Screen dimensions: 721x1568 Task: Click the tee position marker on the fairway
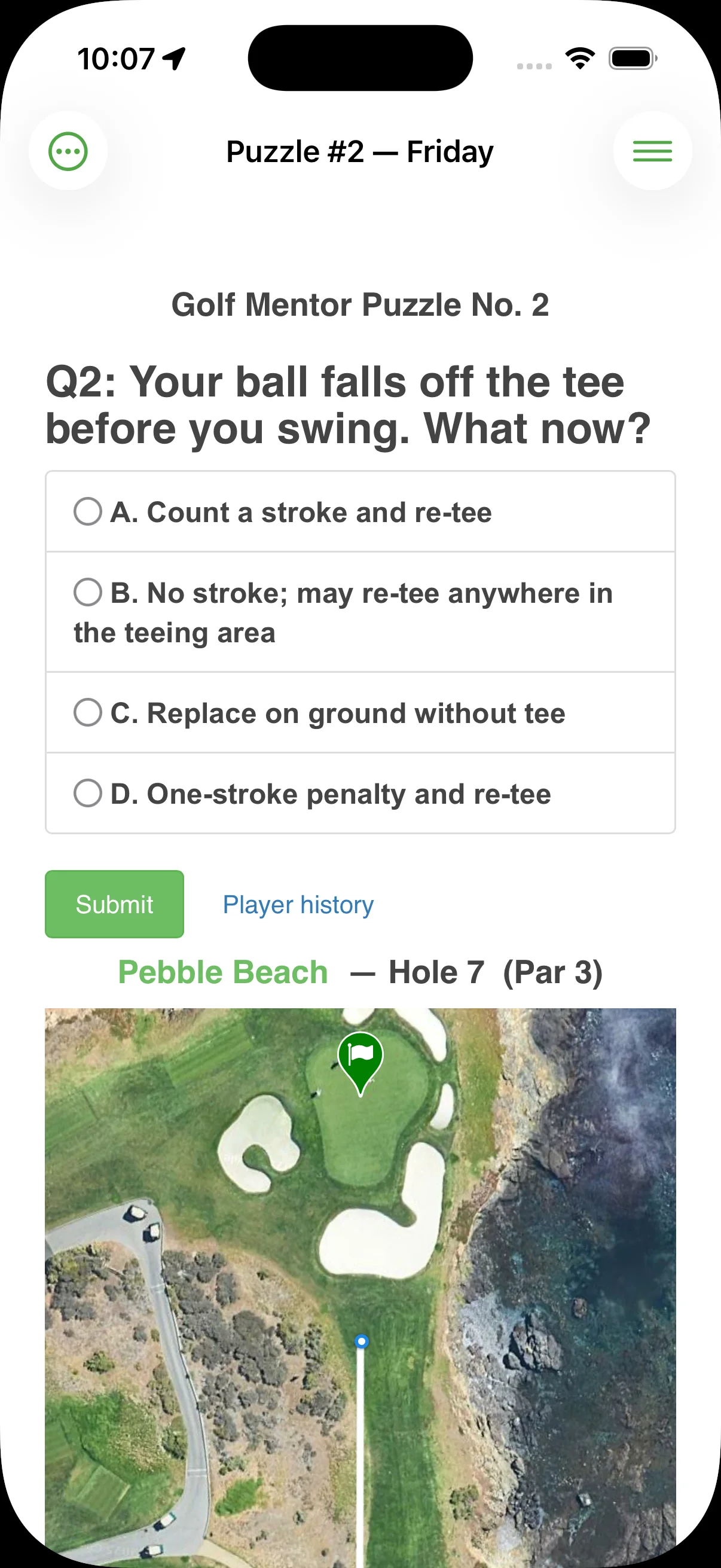click(361, 1341)
